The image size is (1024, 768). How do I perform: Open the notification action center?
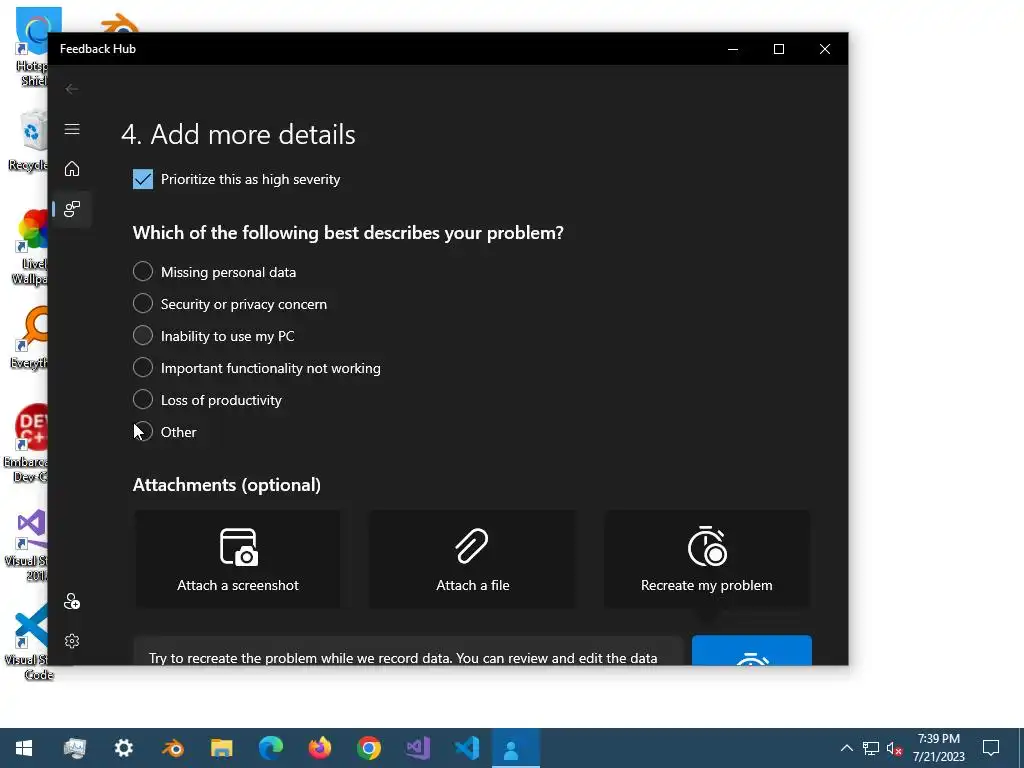coord(991,748)
